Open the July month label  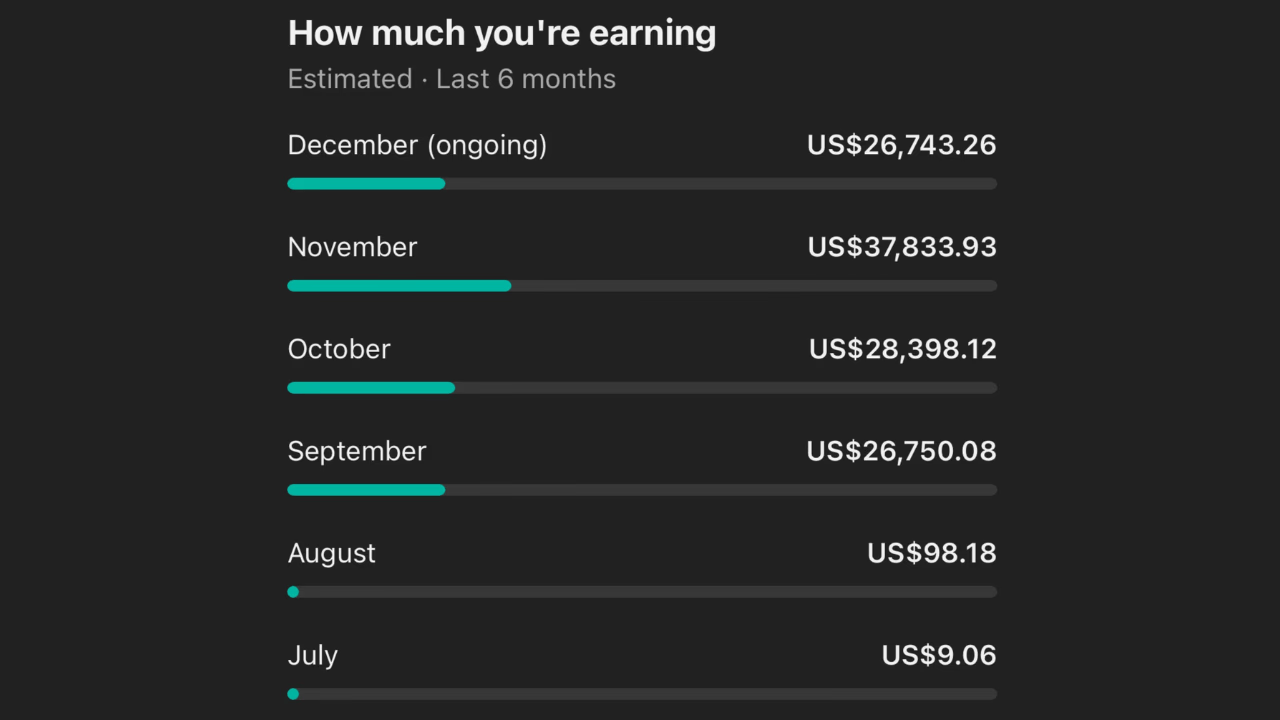point(312,655)
